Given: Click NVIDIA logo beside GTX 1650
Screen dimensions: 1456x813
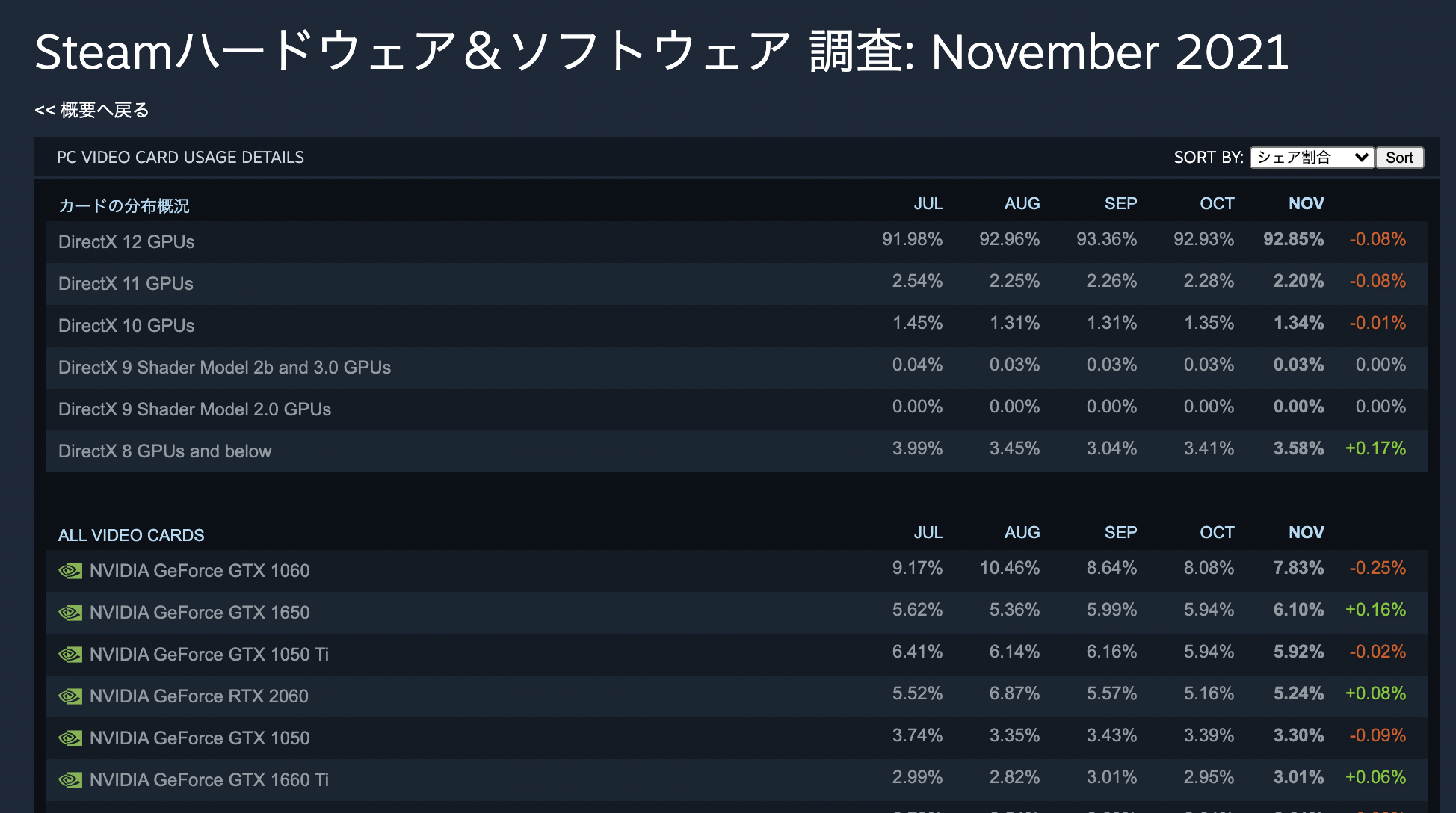Looking at the screenshot, I should (x=70, y=613).
